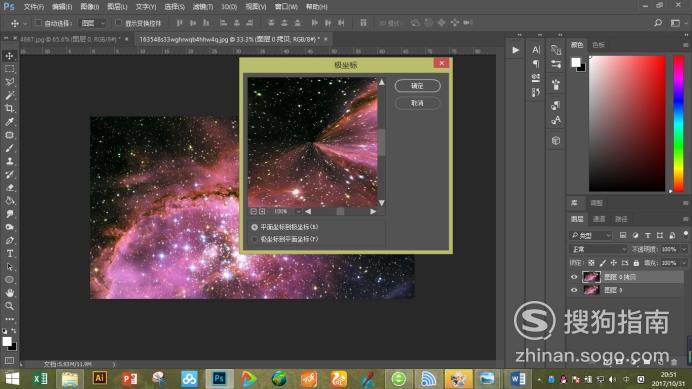Screen dimensions: 692x389
Task: Lock all with padlock icon
Action: click(x=636, y=263)
